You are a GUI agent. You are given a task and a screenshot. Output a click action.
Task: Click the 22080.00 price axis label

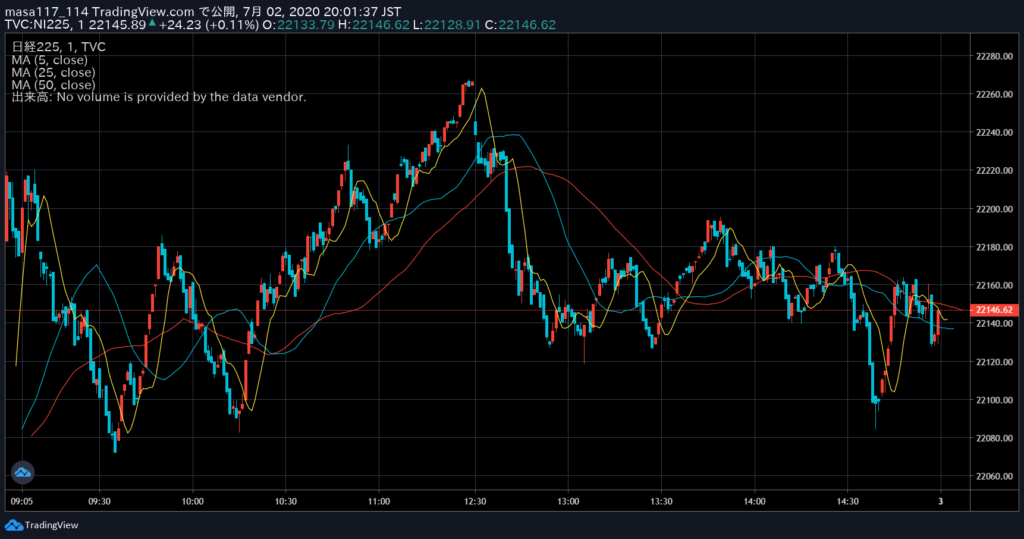tap(995, 438)
